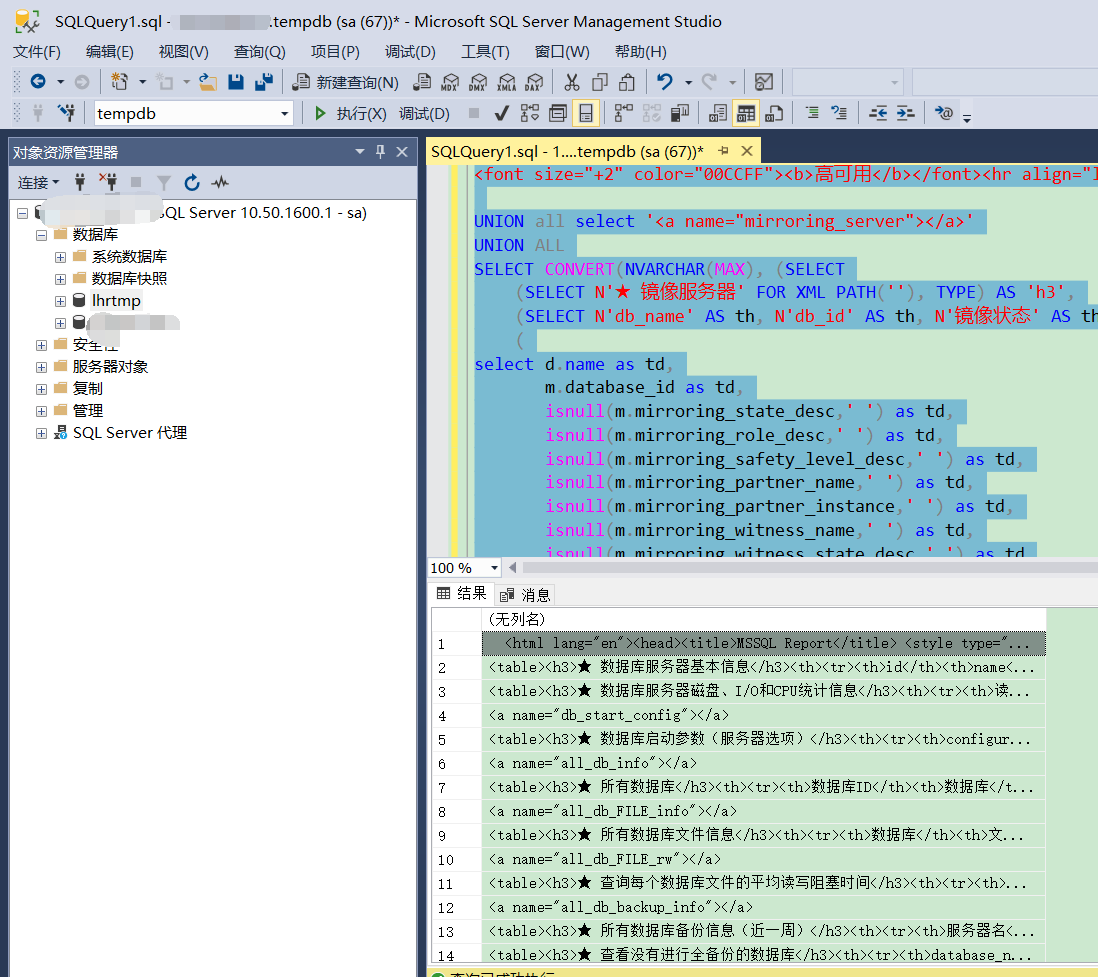Execute the query with the green arrow icon

pyautogui.click(x=320, y=113)
